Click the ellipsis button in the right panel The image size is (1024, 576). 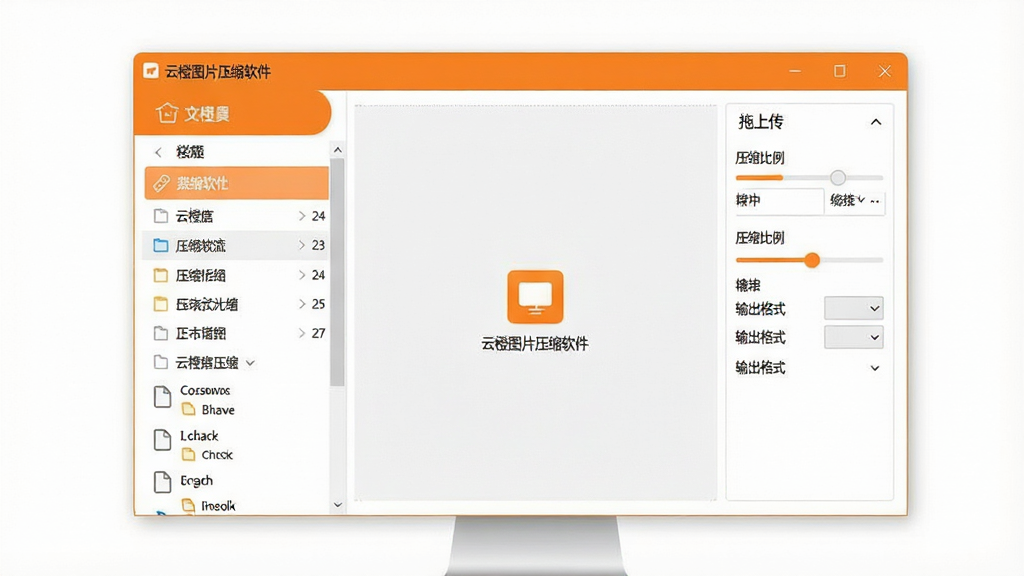pos(875,201)
